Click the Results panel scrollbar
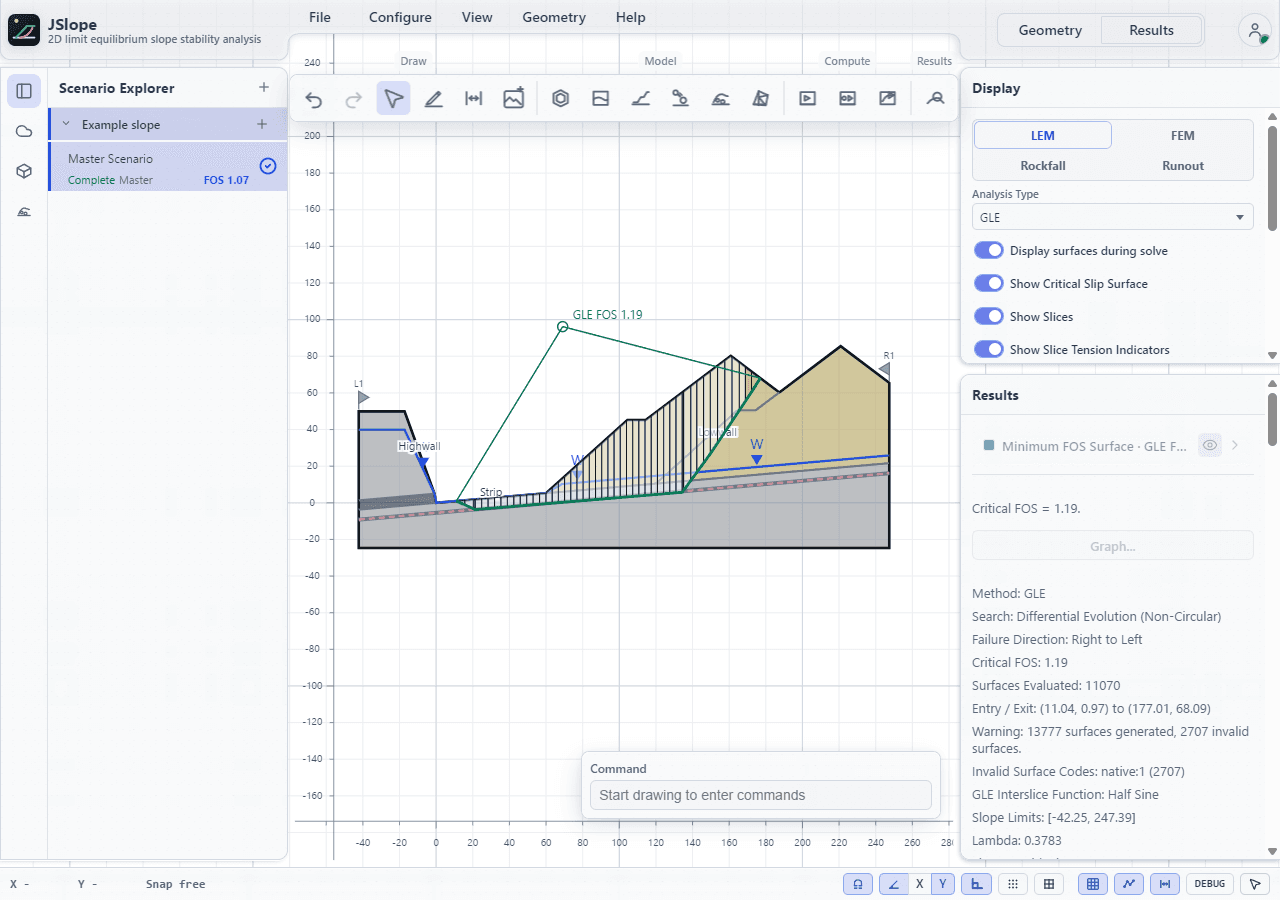Image resolution: width=1280 pixels, height=900 pixels. pos(1273,419)
